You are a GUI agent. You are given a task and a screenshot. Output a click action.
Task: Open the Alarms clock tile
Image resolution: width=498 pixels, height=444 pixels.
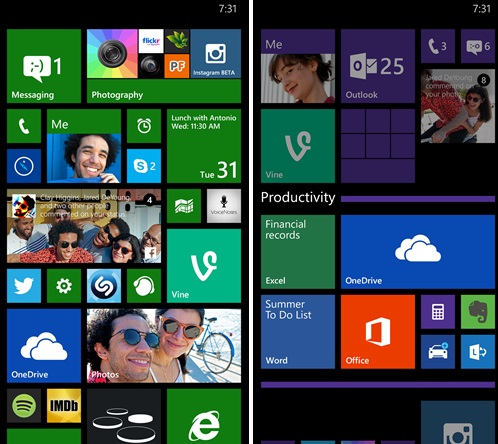click(x=144, y=126)
